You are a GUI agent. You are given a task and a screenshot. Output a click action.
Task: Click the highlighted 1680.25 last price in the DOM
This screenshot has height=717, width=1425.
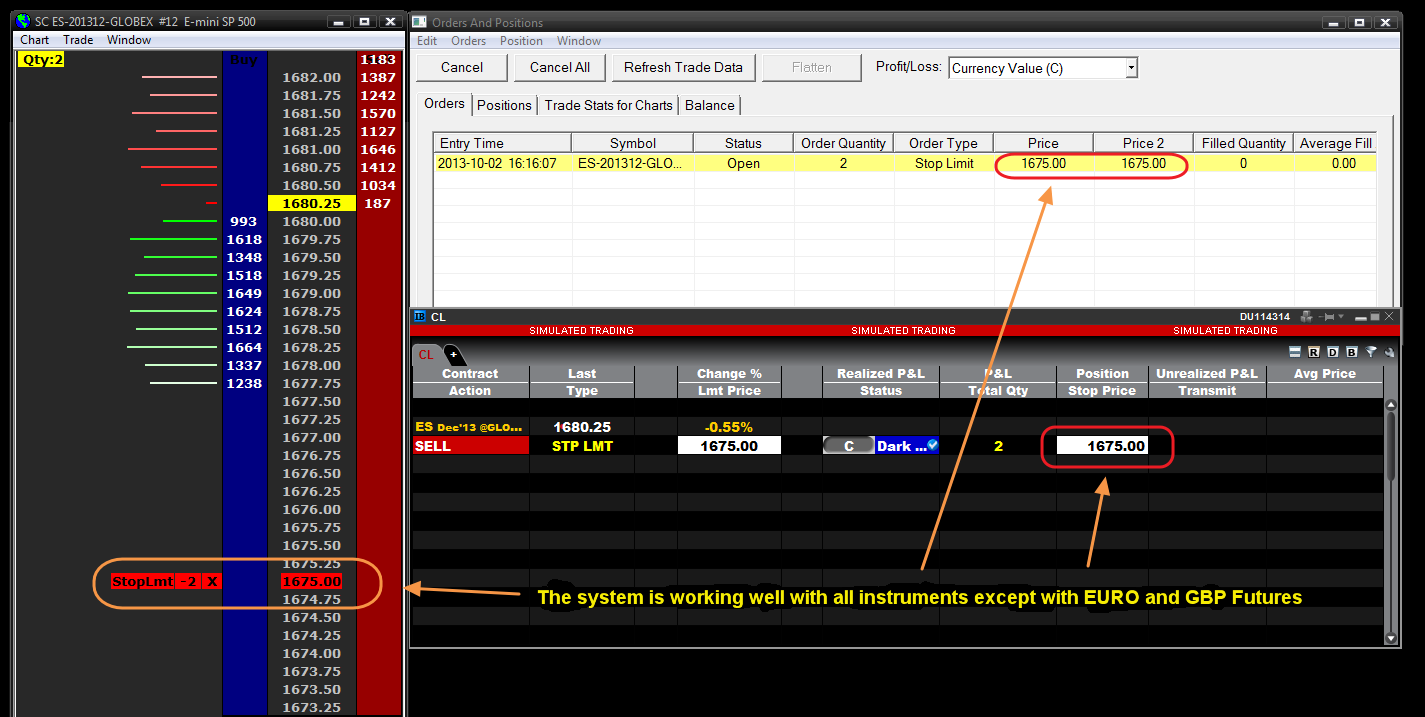311,203
